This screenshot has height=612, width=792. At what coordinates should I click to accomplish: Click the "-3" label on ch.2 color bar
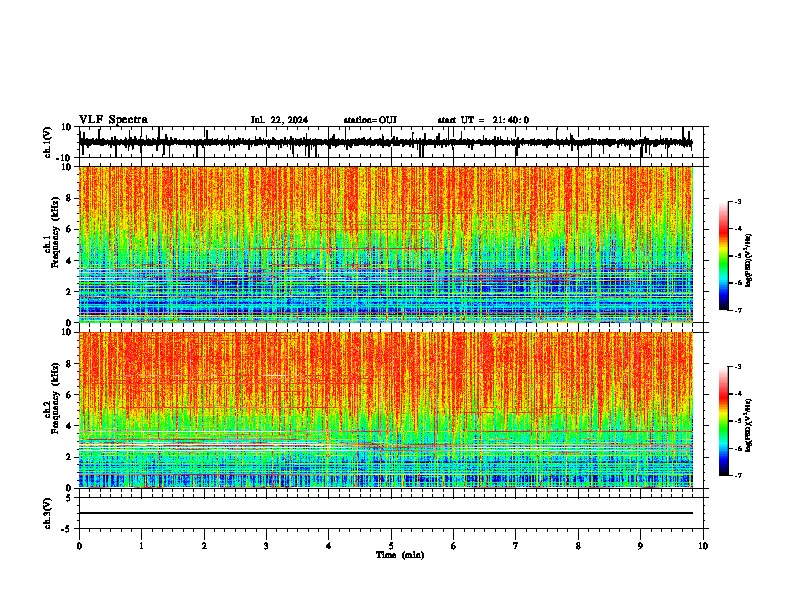[738, 367]
